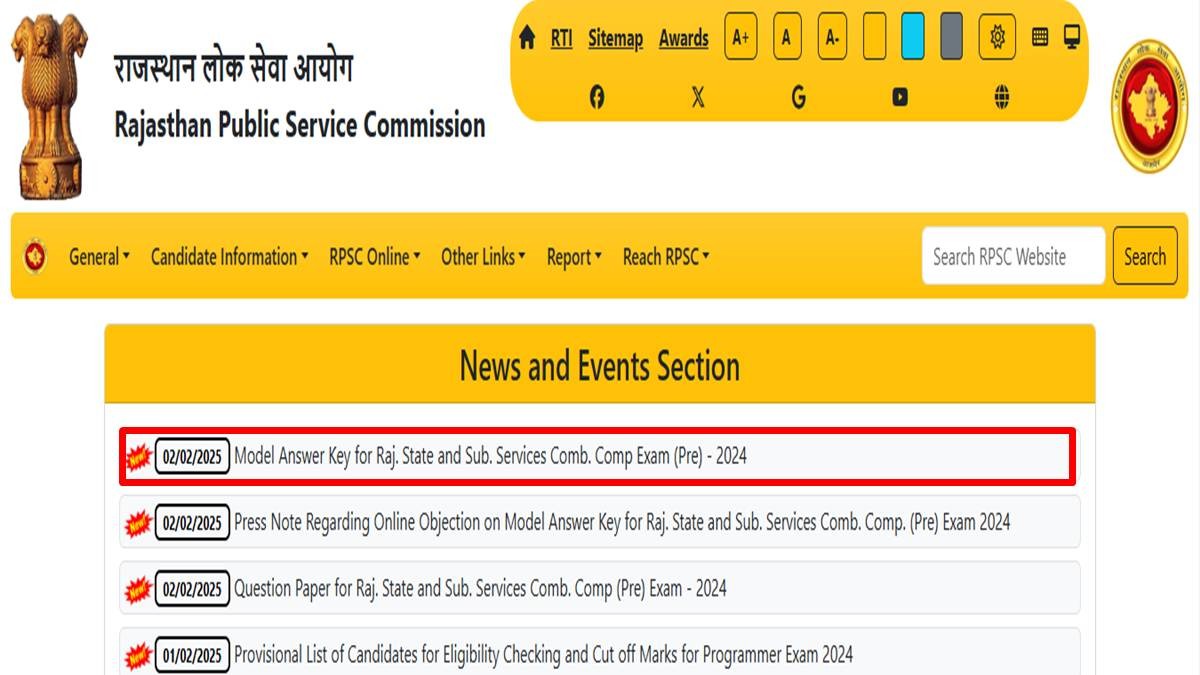Open the YouTube channel icon

point(900,97)
